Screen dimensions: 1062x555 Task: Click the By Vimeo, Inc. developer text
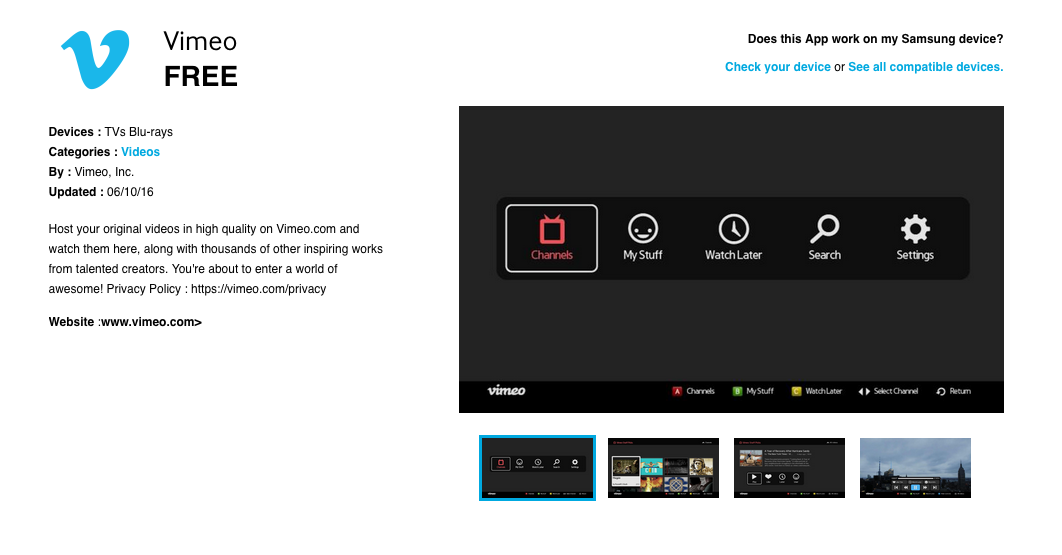click(91, 172)
